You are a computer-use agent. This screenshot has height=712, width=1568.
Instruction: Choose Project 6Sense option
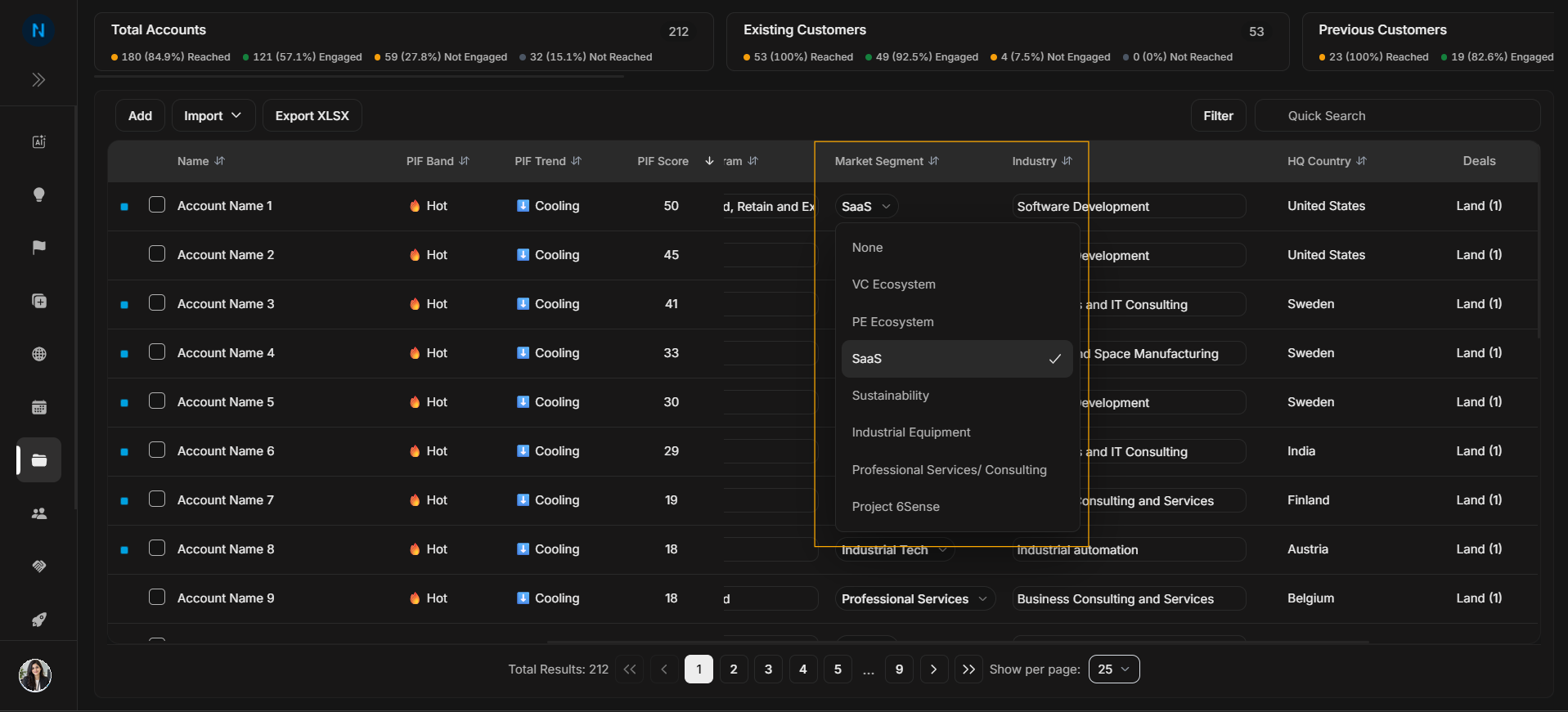(956, 507)
